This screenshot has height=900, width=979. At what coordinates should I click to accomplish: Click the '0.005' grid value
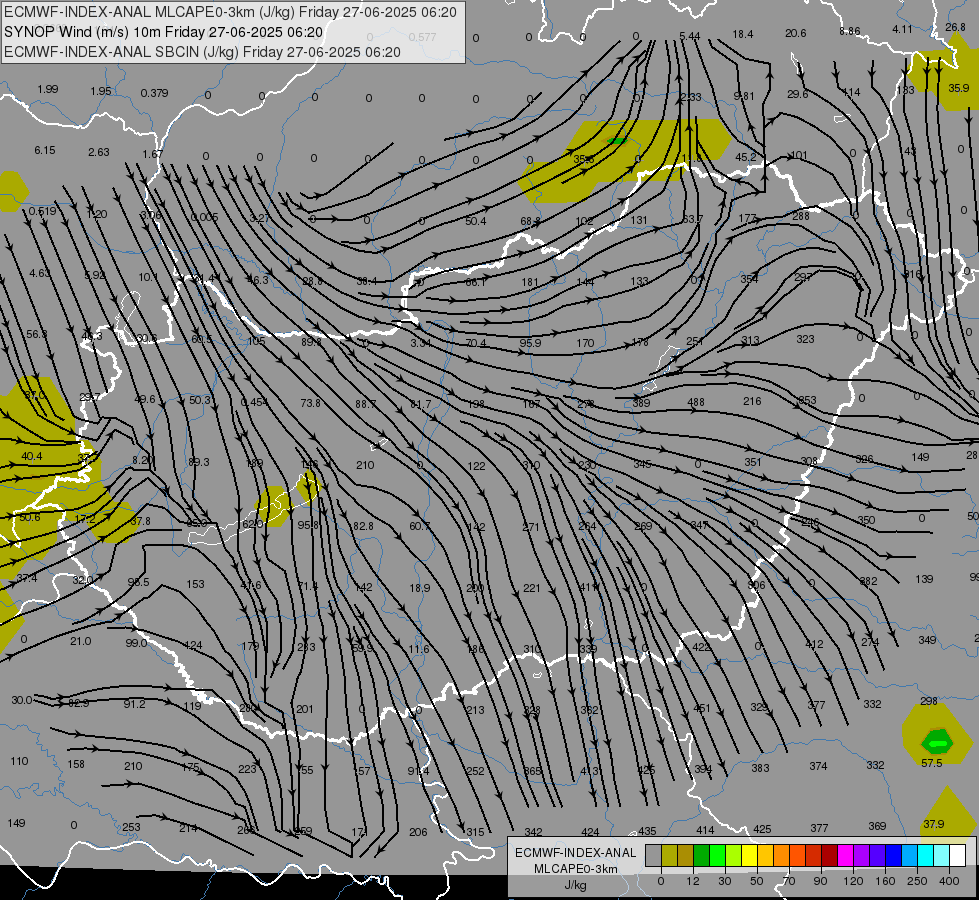point(205,217)
